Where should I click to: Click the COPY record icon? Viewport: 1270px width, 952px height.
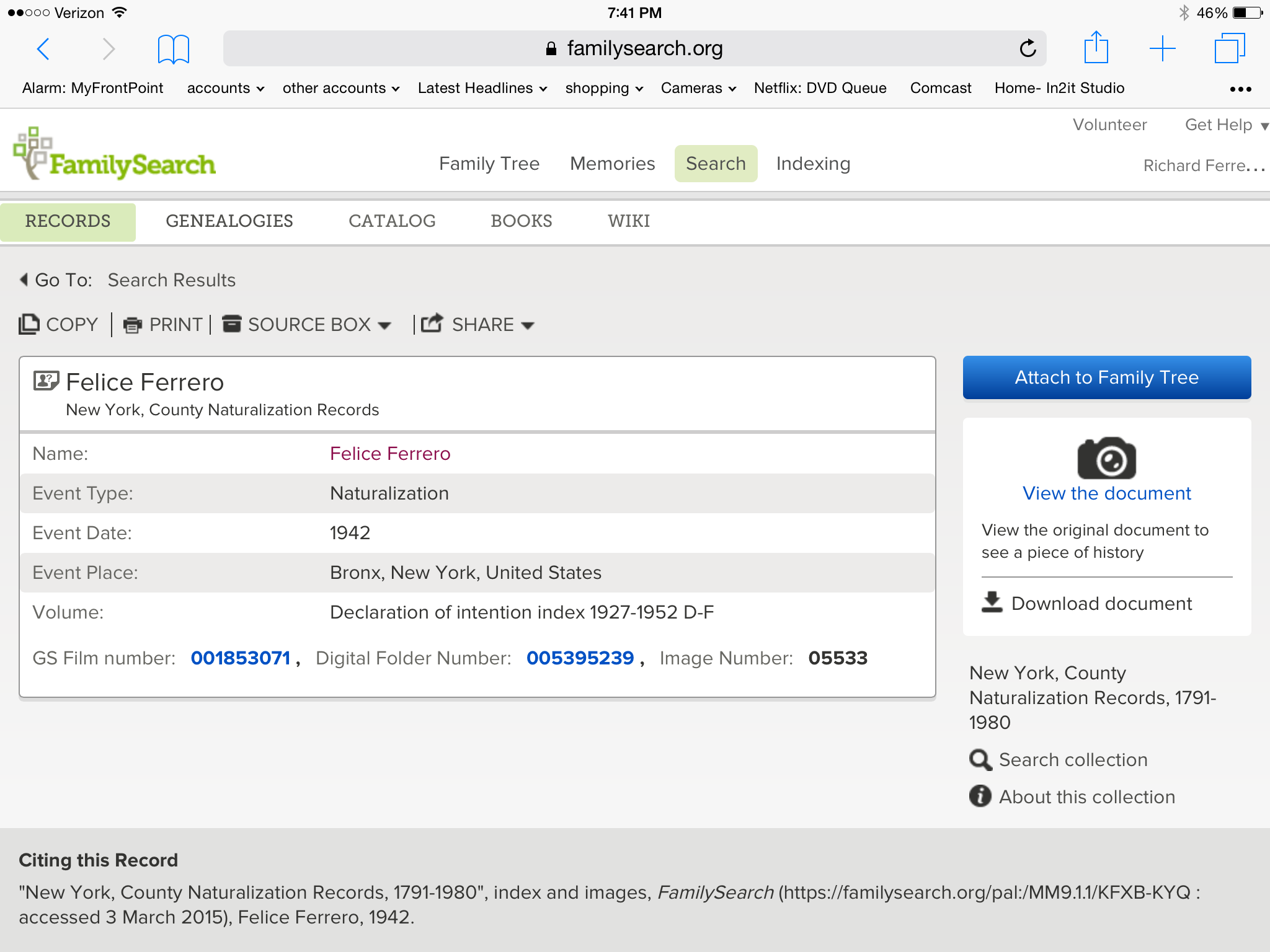tap(29, 324)
